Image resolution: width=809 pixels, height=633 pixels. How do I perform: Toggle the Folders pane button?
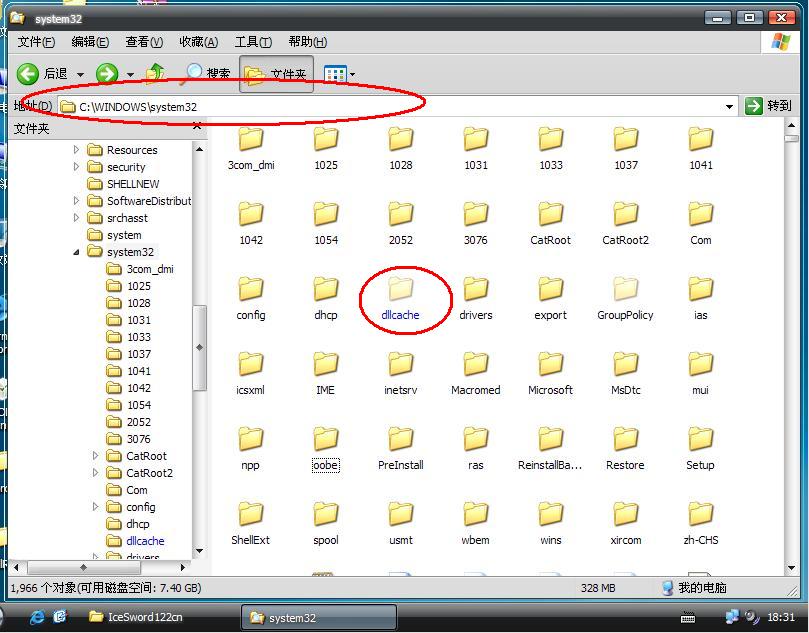[x=277, y=75]
